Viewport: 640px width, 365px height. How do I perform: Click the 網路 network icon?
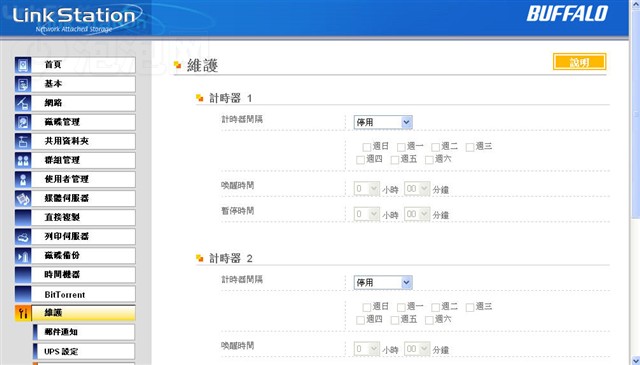(x=23, y=103)
